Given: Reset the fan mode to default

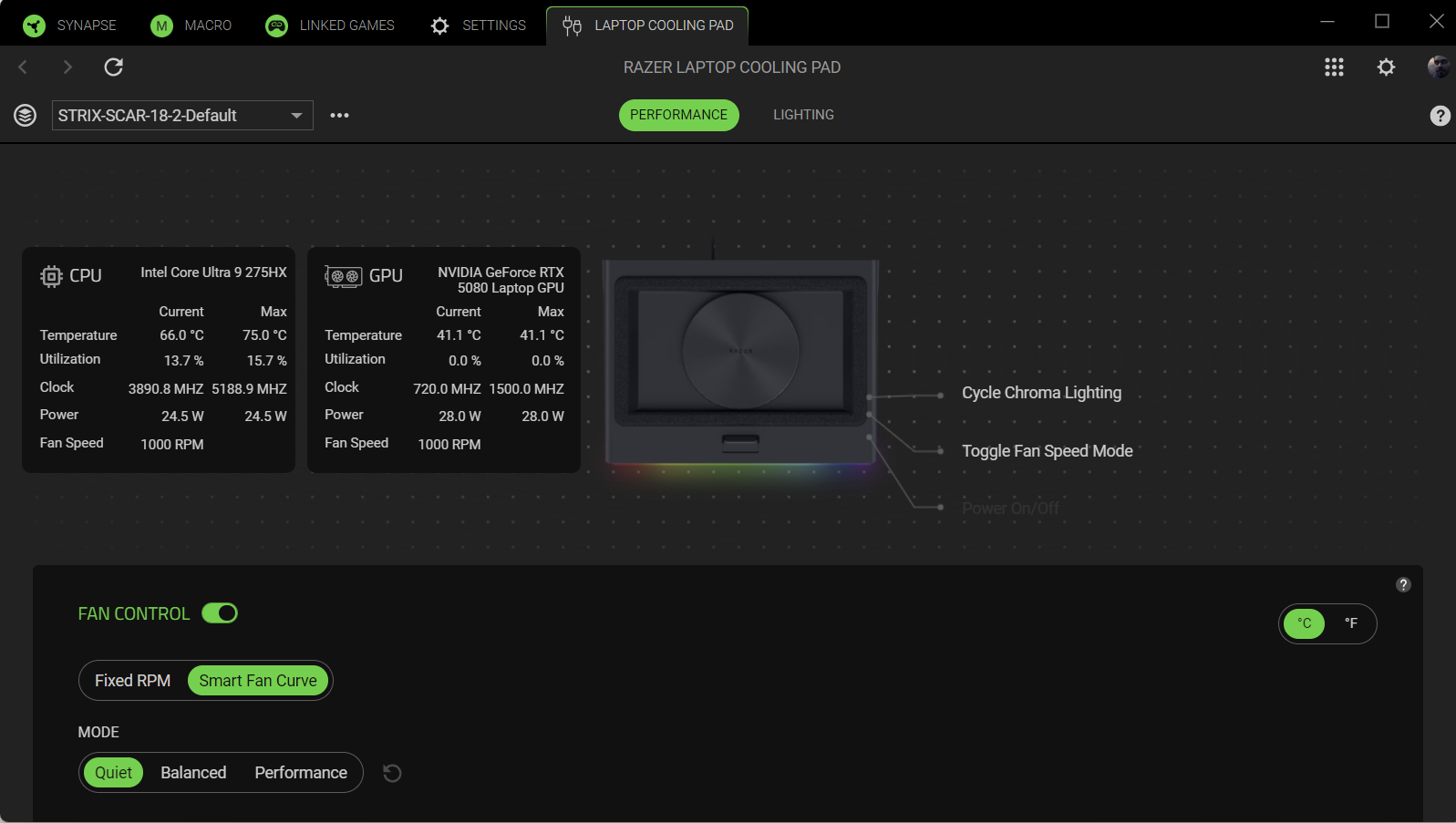Looking at the screenshot, I should pyautogui.click(x=392, y=773).
